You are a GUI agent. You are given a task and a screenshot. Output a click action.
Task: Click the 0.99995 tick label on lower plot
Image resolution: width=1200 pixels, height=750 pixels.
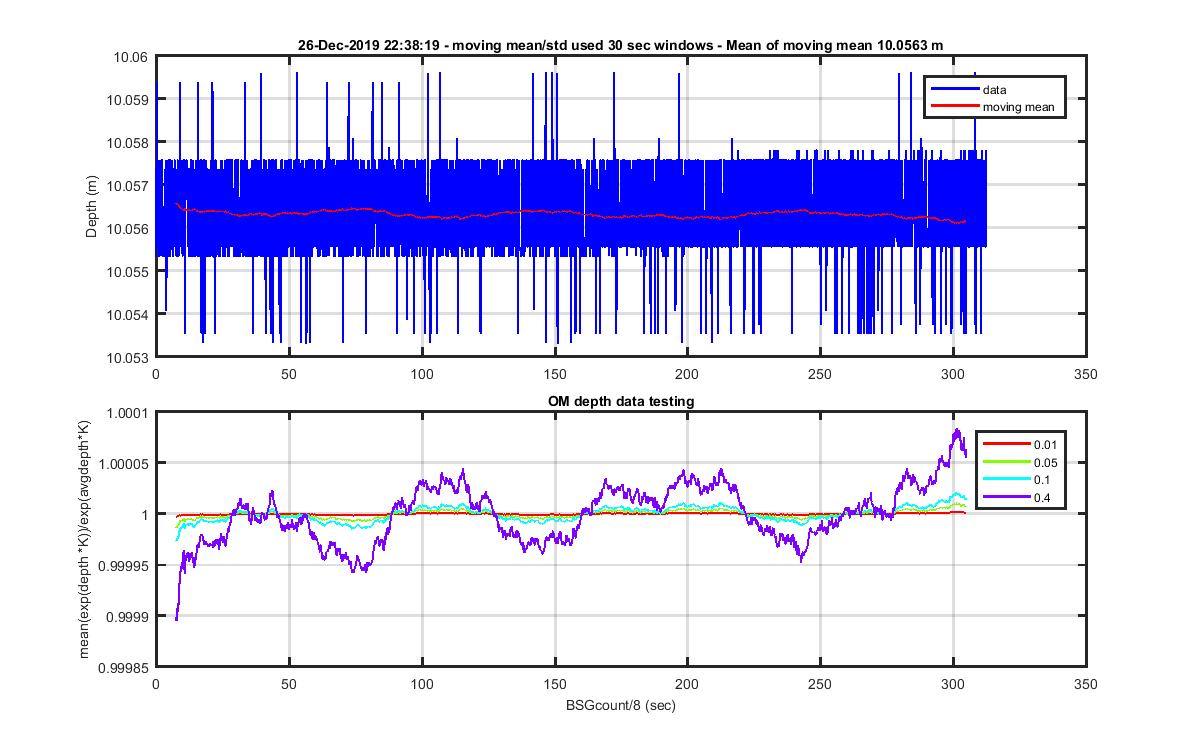click(x=126, y=566)
